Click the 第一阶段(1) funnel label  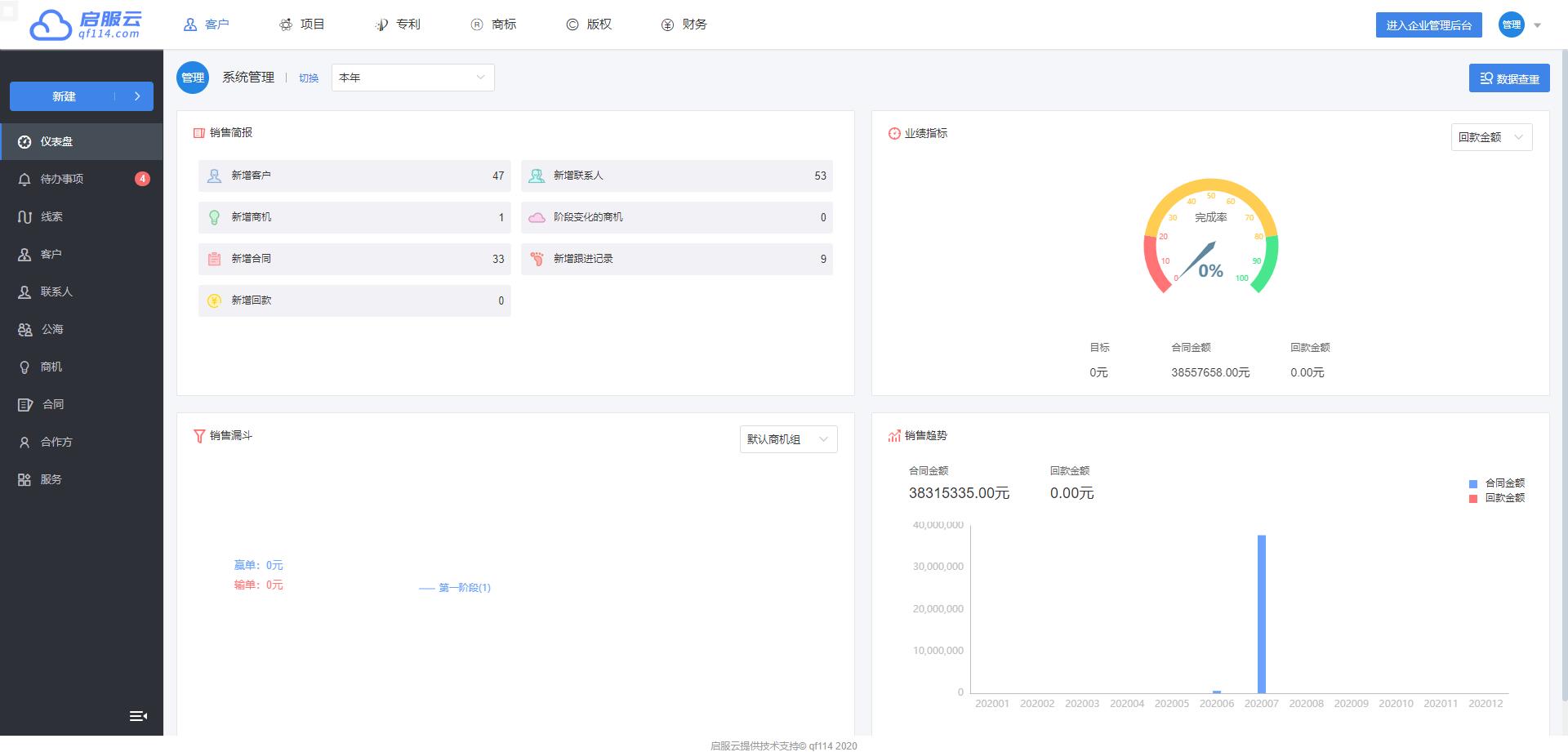464,588
